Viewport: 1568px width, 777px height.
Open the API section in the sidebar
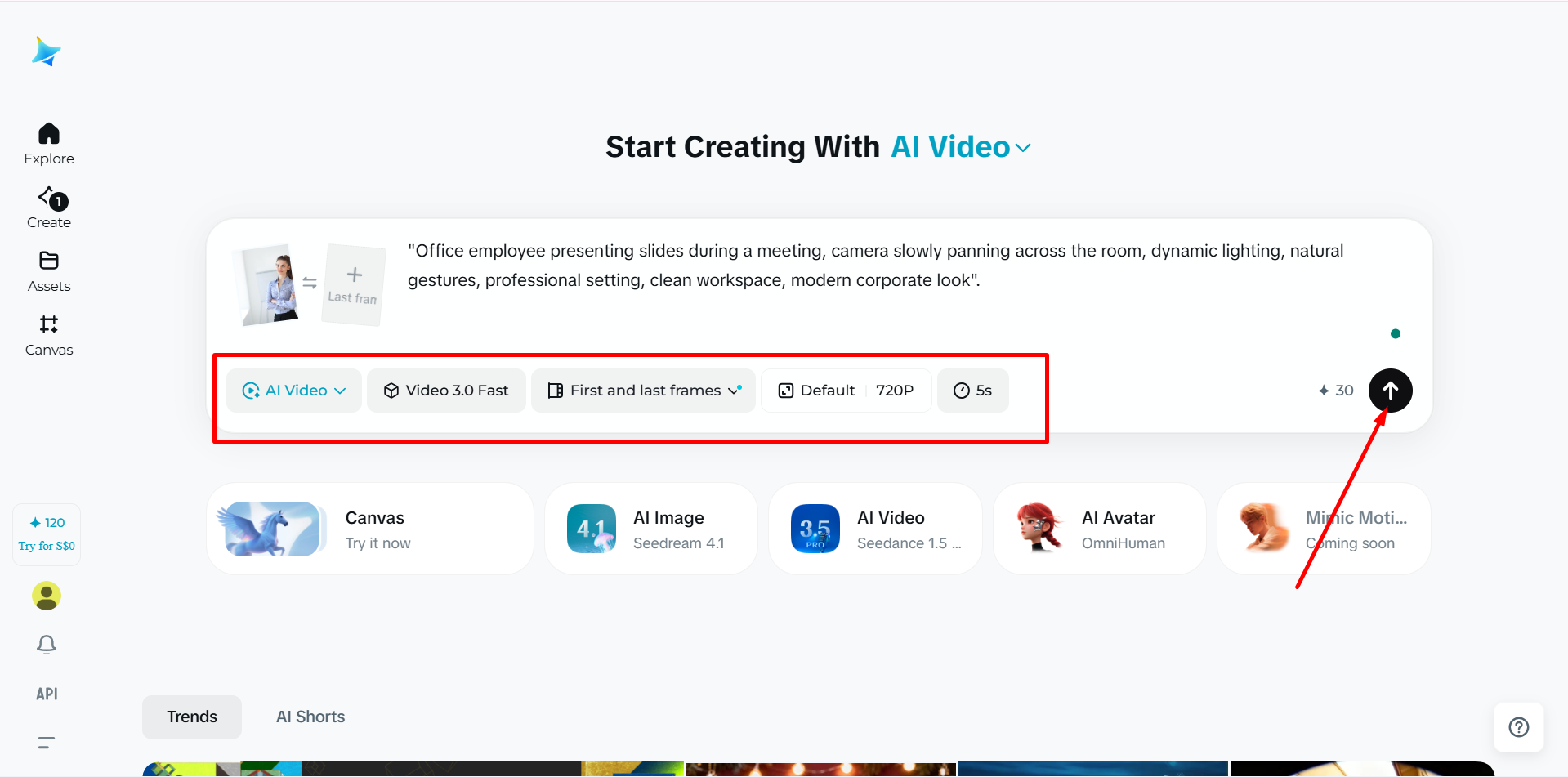click(47, 693)
